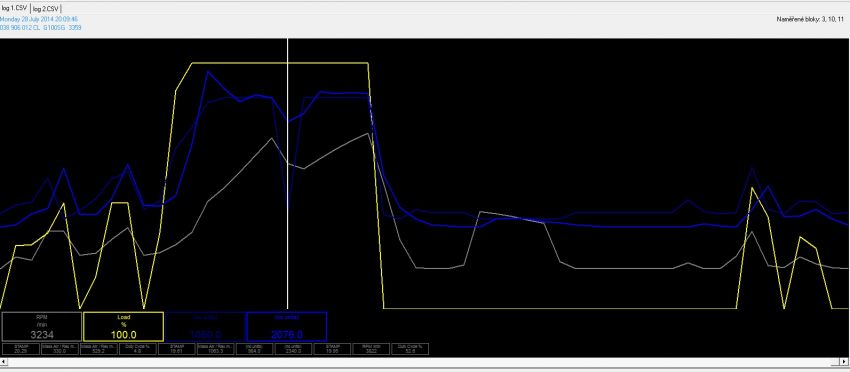Toggle the yellow Load % channel box
The height and width of the screenshot is (372, 850).
(124, 326)
